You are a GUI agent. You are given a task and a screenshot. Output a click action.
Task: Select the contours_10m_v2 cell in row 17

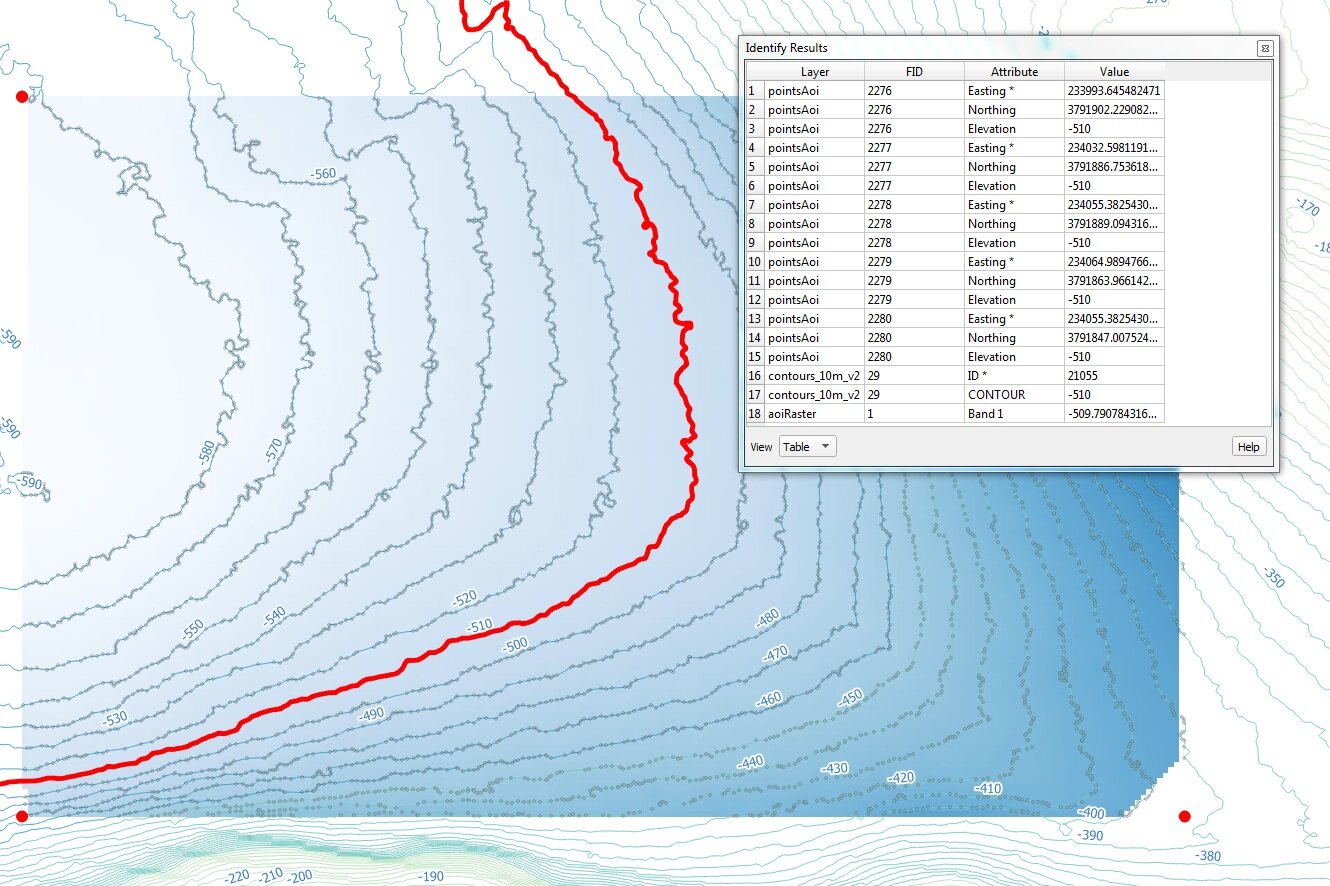815,394
